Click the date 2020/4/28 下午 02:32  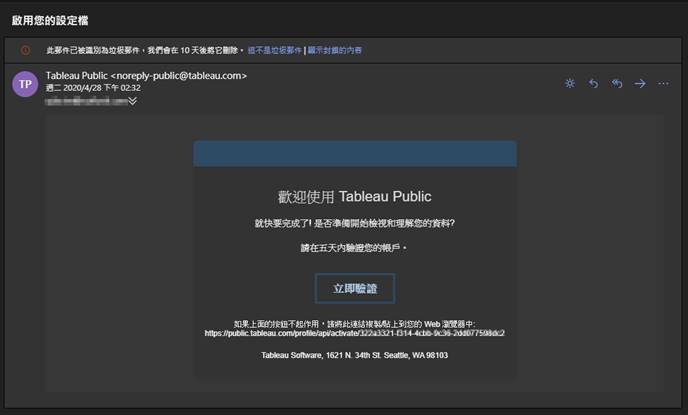93,88
